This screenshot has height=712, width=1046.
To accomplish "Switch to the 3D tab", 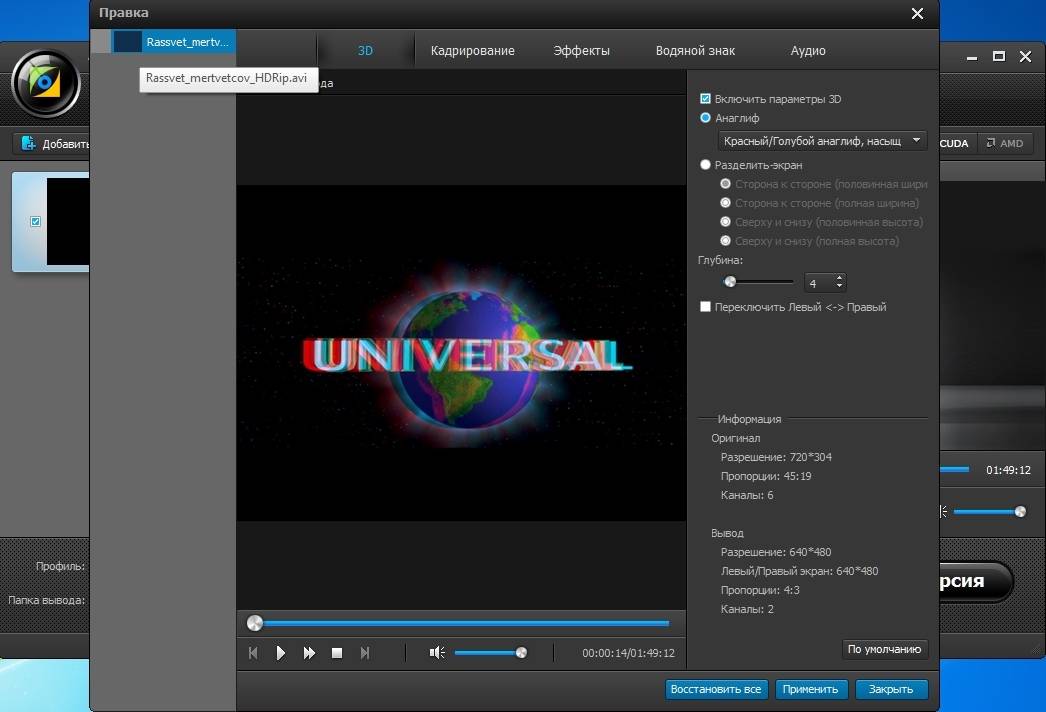I will coord(365,51).
